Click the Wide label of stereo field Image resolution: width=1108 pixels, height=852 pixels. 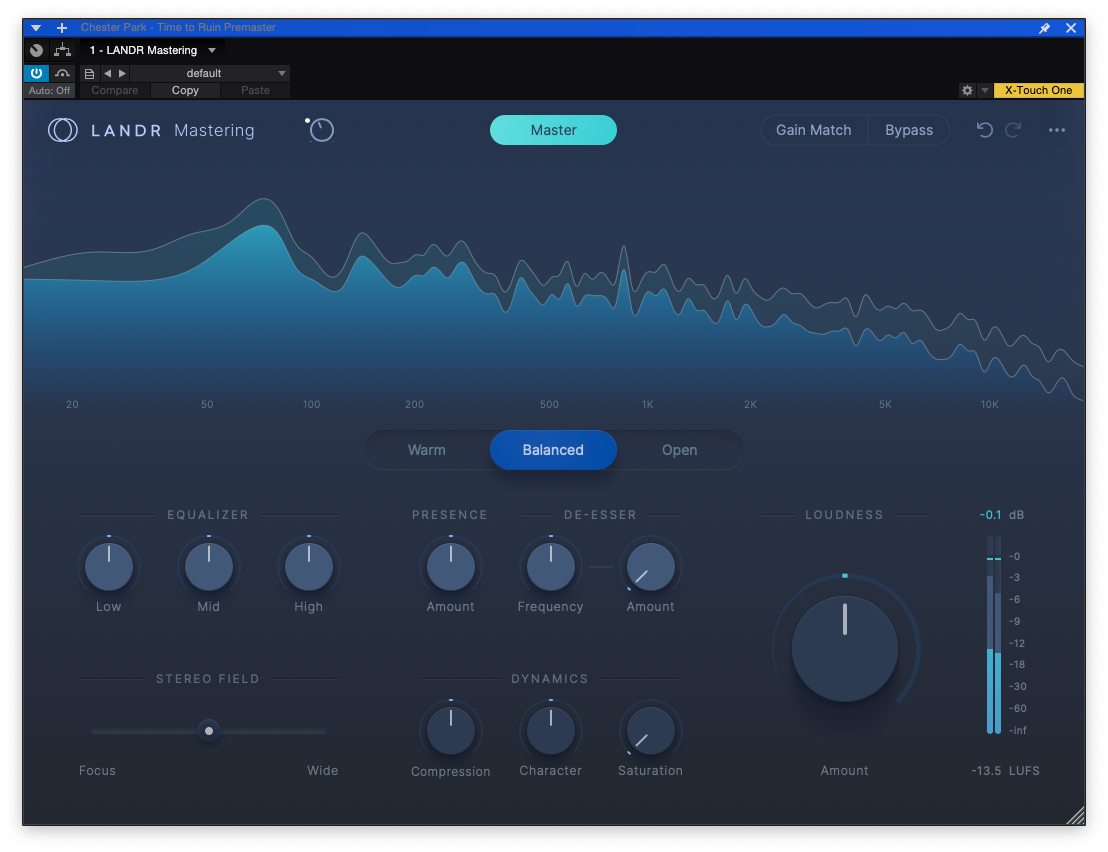point(322,771)
